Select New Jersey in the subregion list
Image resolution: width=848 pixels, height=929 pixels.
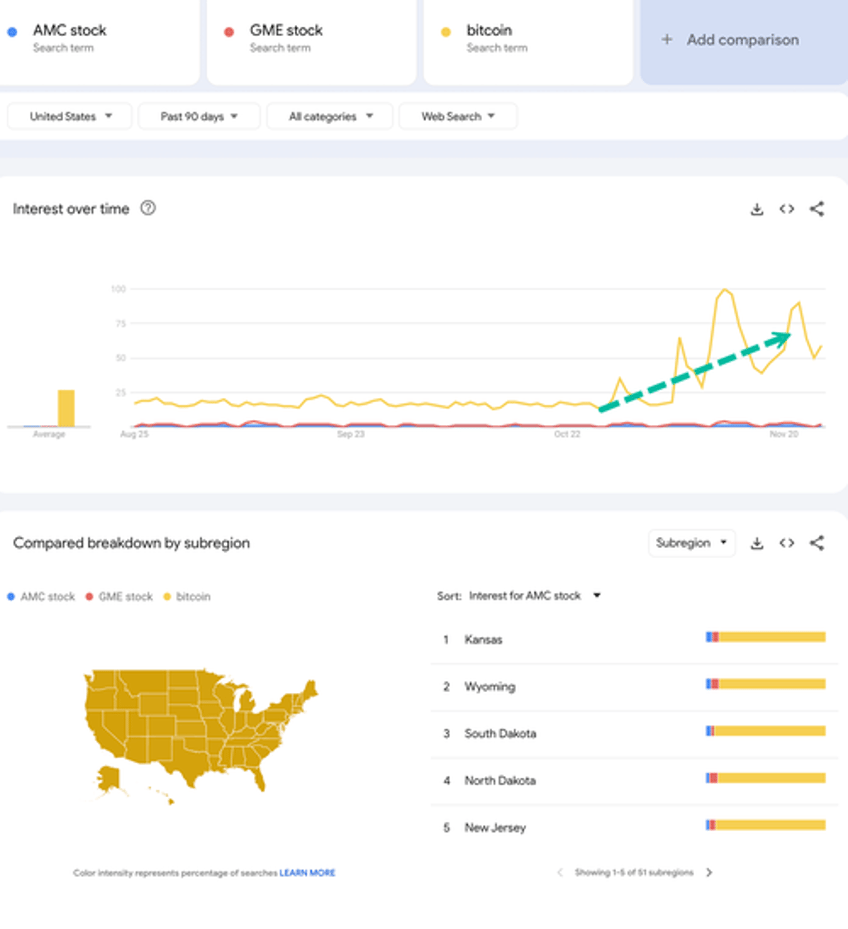(x=634, y=828)
